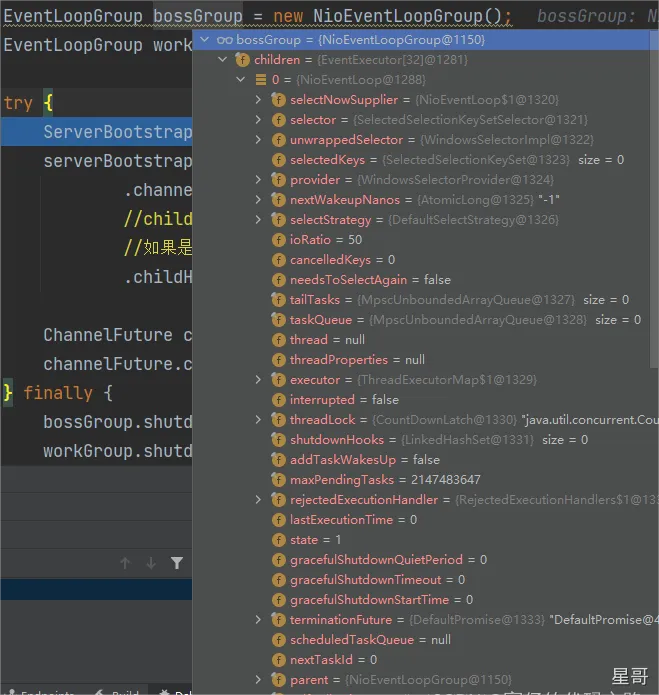This screenshot has width=659, height=695.
Task: Click the glasses watch icon beside bossGroup
Action: coord(225,40)
